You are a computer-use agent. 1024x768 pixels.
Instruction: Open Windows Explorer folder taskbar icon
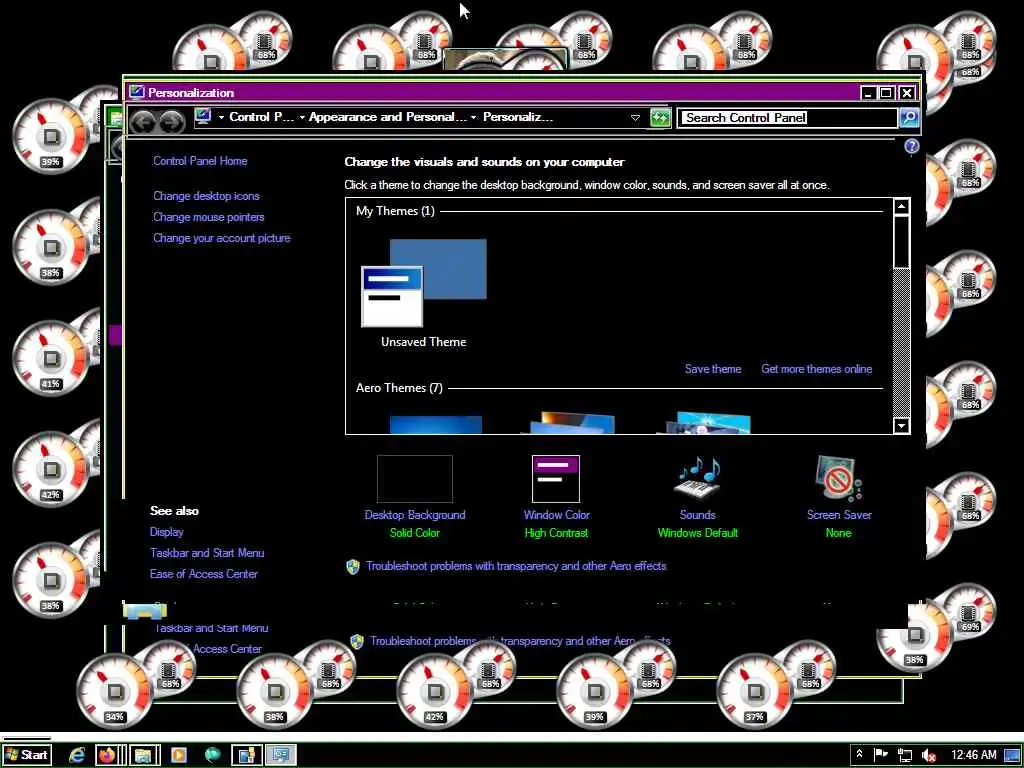click(x=144, y=755)
